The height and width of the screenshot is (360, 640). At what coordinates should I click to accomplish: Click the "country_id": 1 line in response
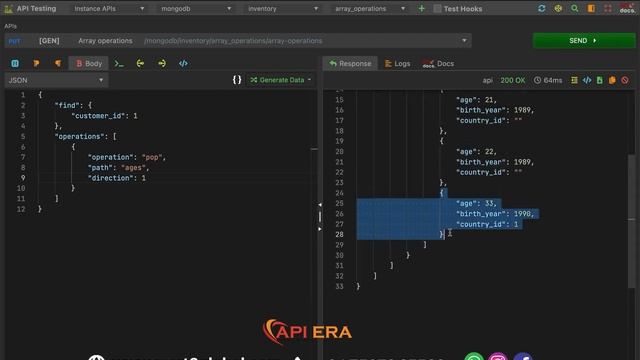(487, 224)
